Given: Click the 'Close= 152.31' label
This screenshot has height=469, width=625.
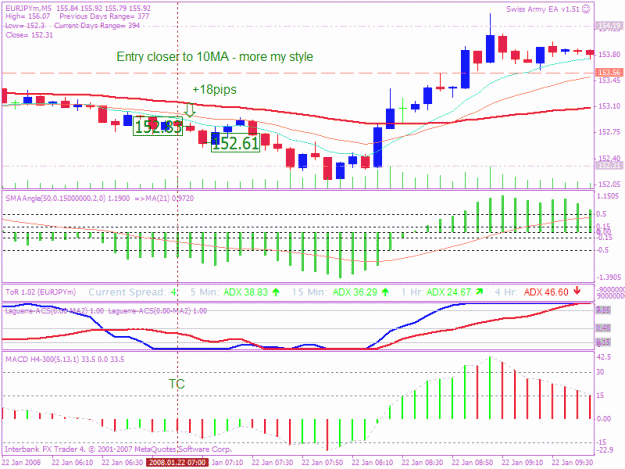Looking at the screenshot, I should (29, 35).
